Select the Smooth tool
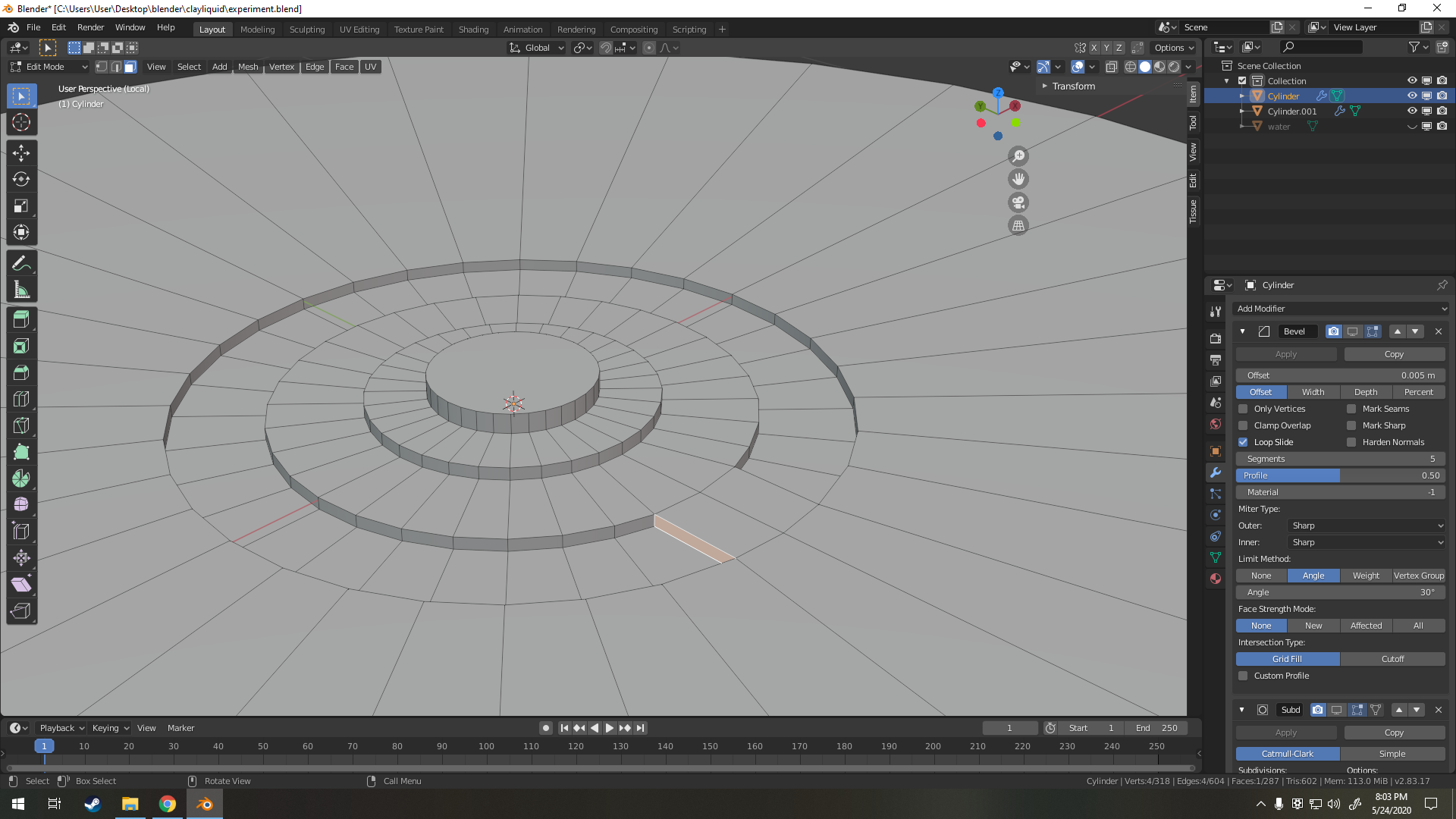1456x819 pixels. [x=21, y=505]
